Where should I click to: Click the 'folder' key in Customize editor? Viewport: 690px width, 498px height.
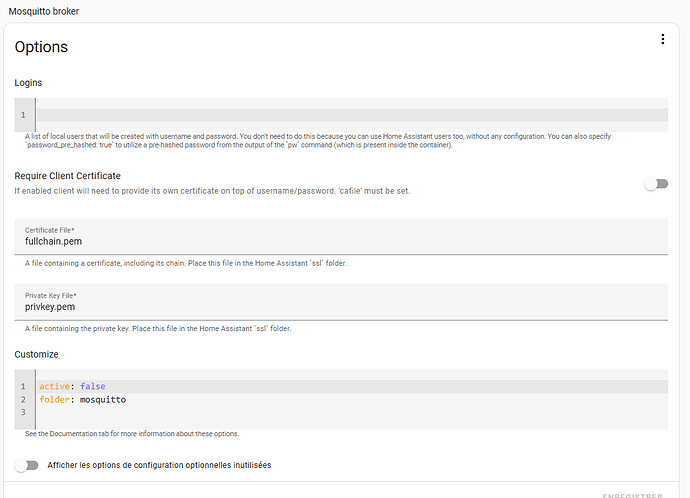coord(55,400)
